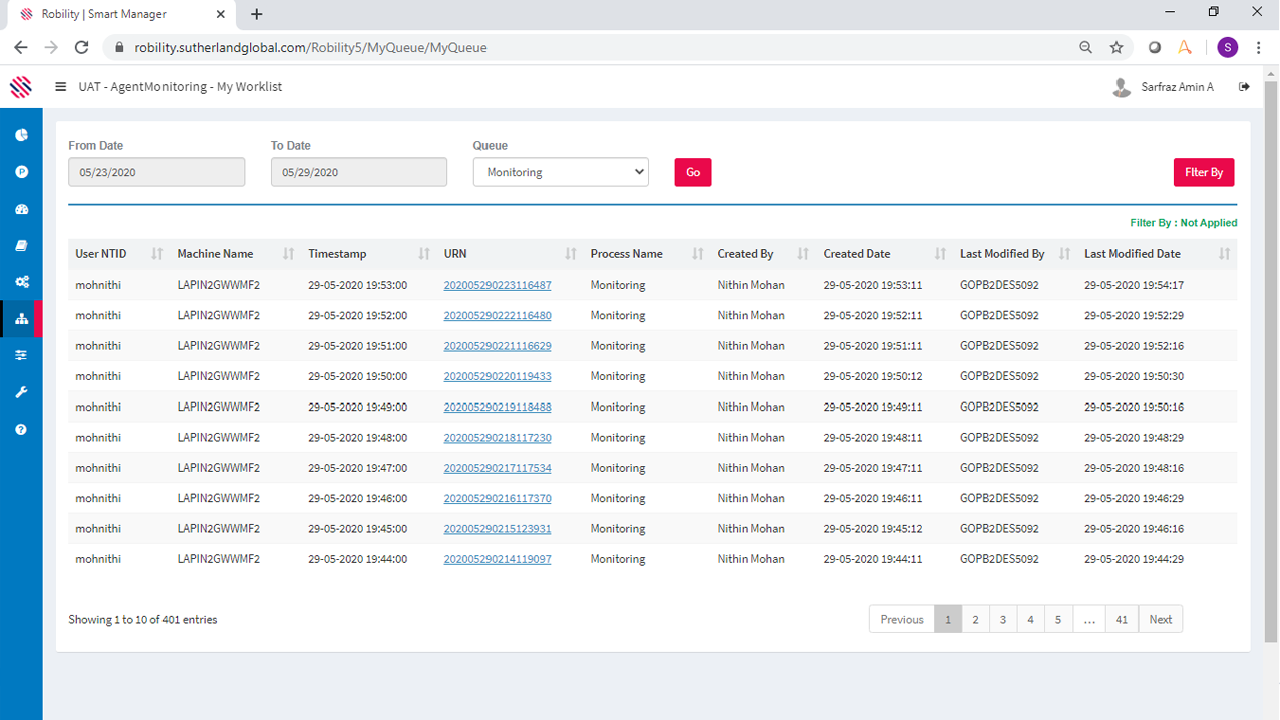
Task: Open URN 202005290219118488
Action: point(497,407)
